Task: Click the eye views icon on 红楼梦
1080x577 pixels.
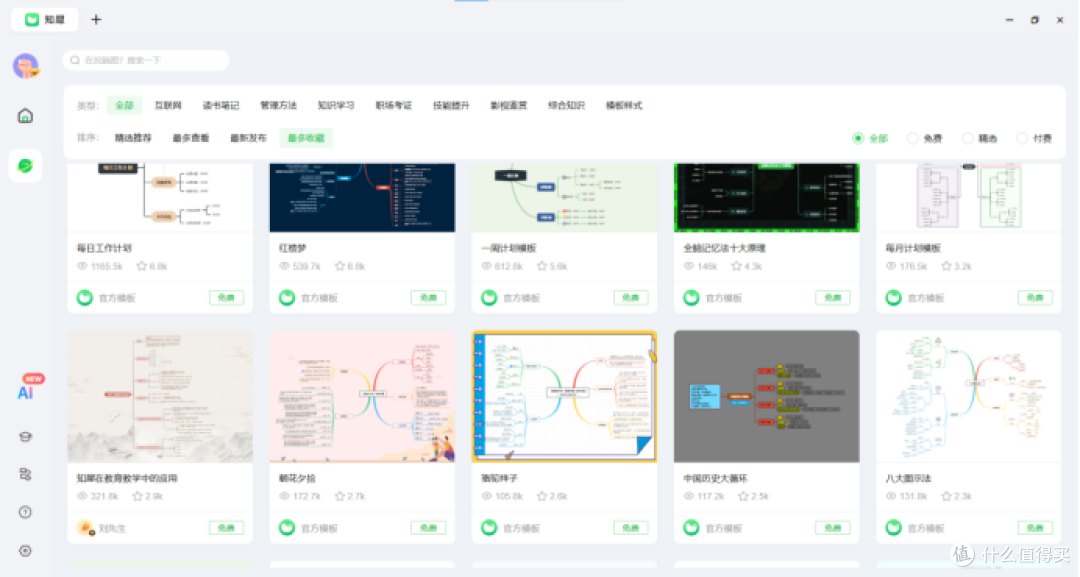Action: [x=284, y=266]
